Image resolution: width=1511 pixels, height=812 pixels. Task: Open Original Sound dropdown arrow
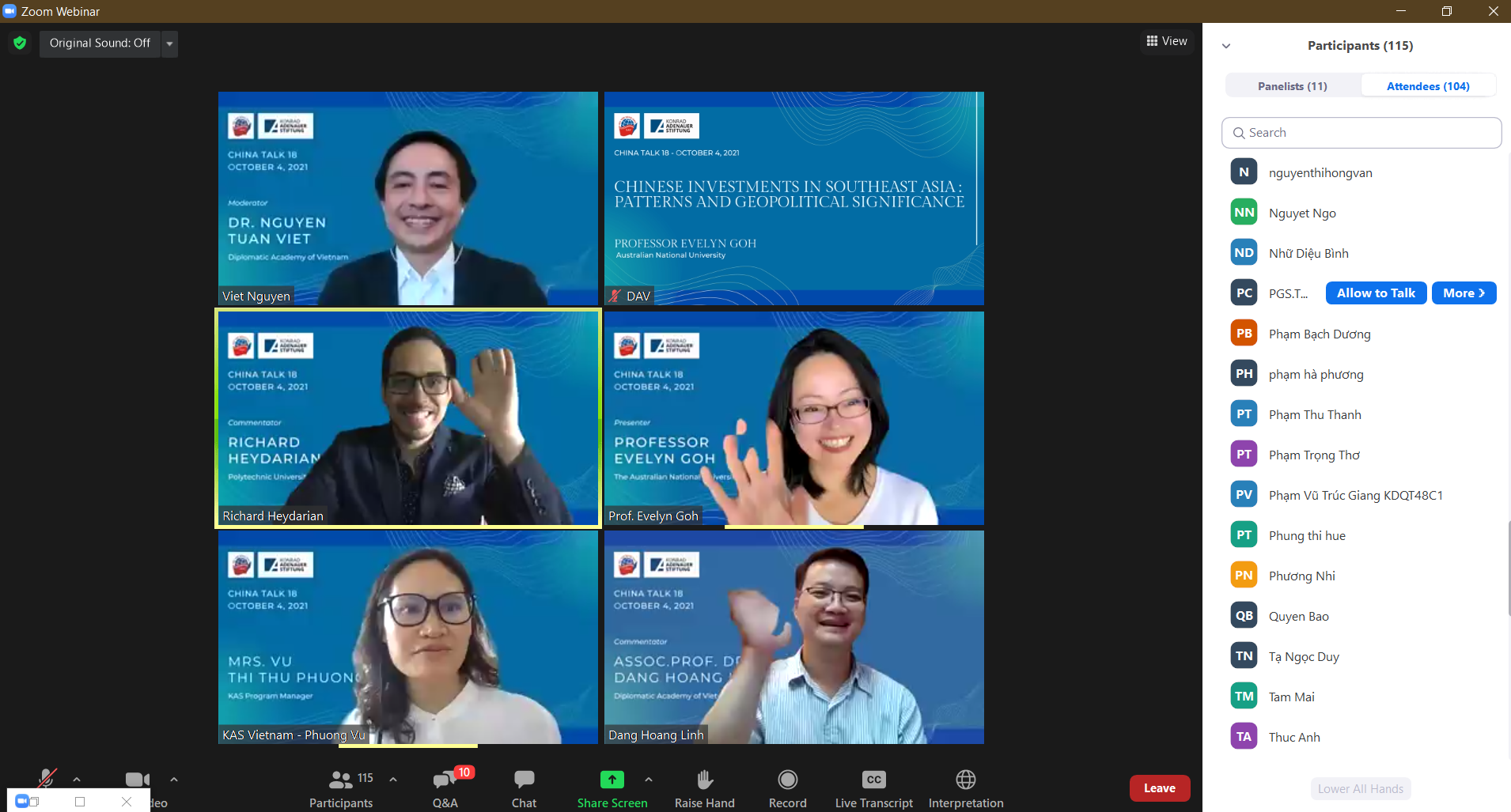[169, 43]
